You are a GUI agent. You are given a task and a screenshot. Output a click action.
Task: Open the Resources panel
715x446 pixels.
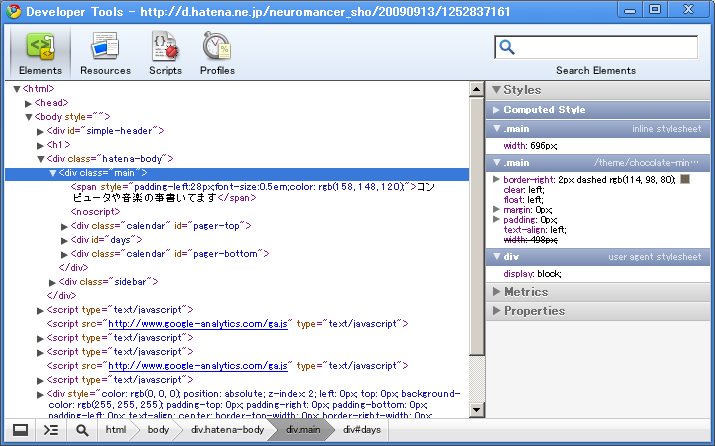(x=105, y=53)
